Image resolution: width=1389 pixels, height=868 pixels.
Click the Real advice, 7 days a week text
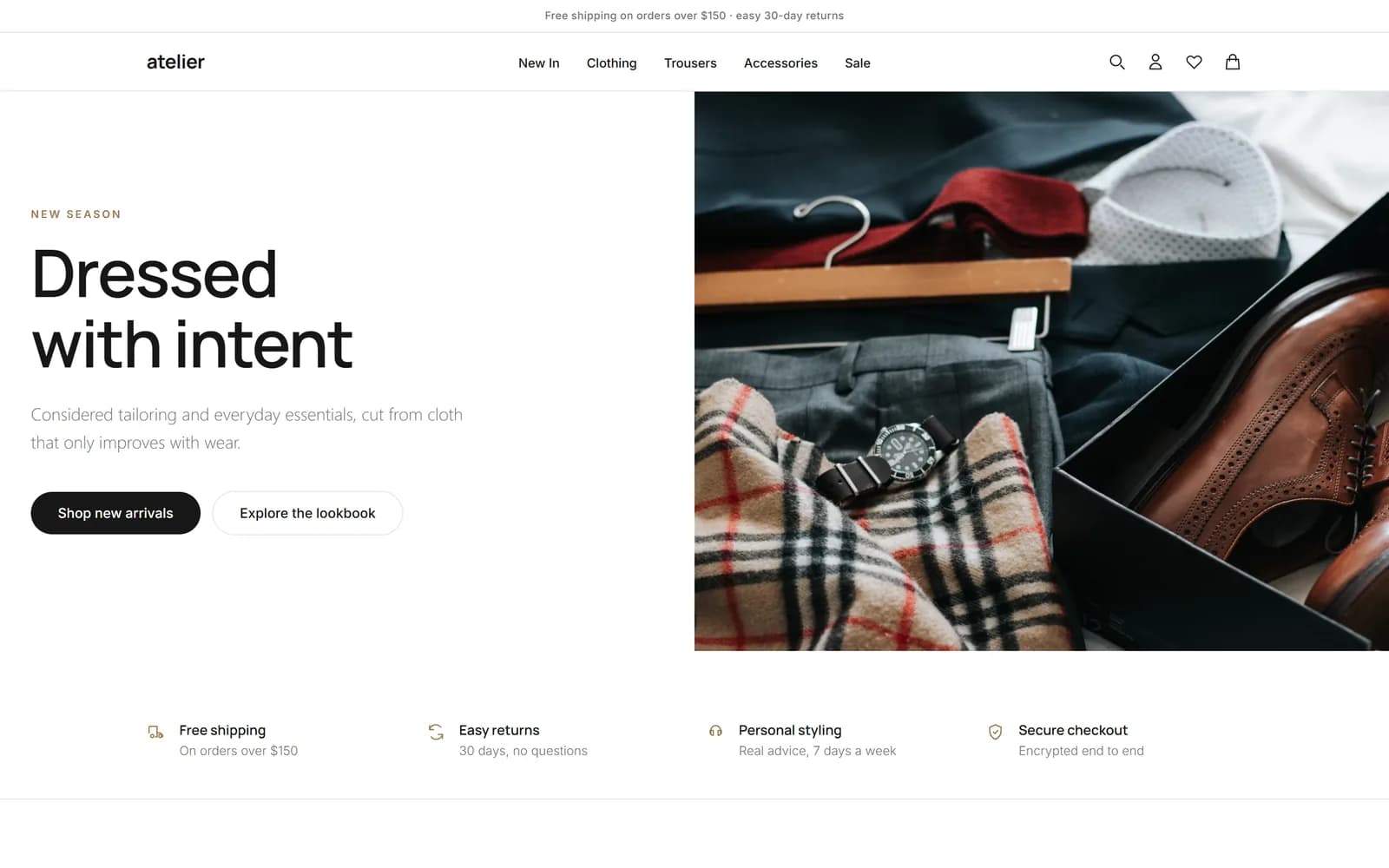tap(817, 751)
